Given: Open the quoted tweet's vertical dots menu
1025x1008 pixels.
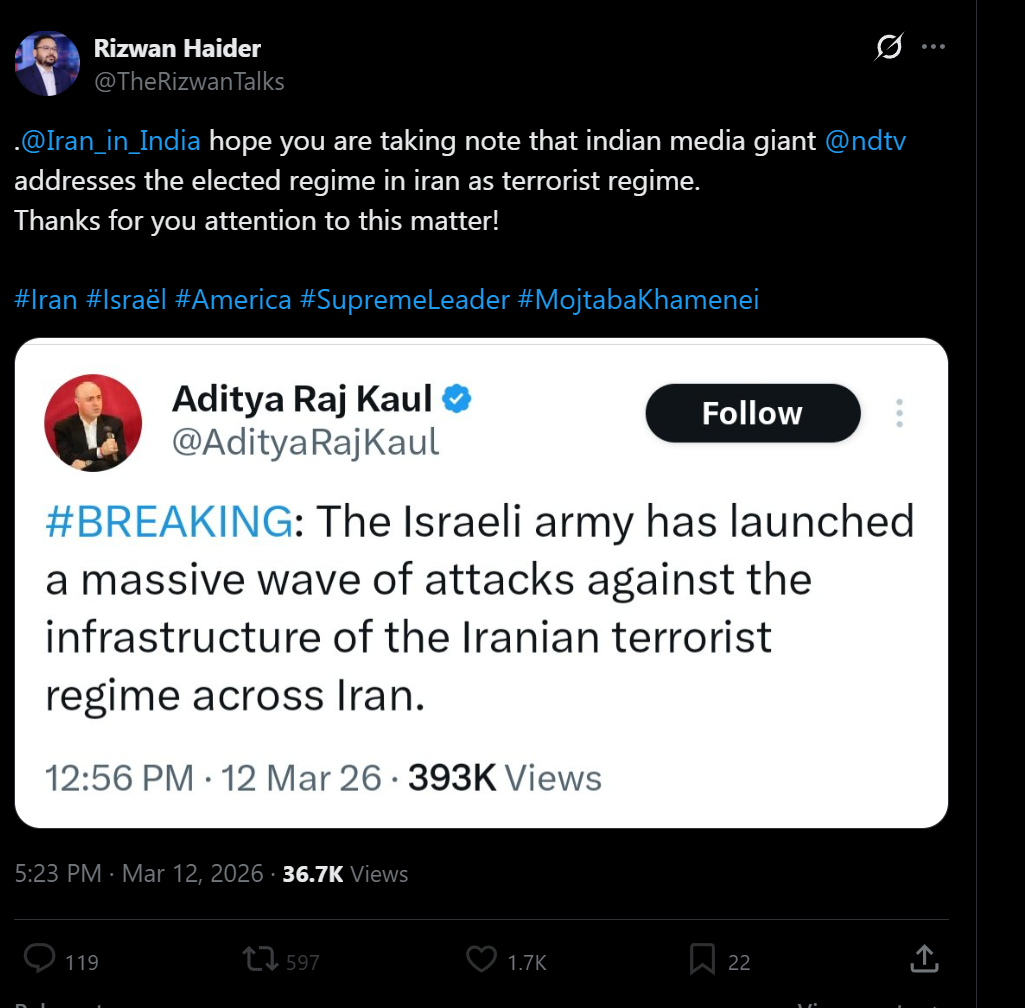Looking at the screenshot, I should pyautogui.click(x=899, y=413).
